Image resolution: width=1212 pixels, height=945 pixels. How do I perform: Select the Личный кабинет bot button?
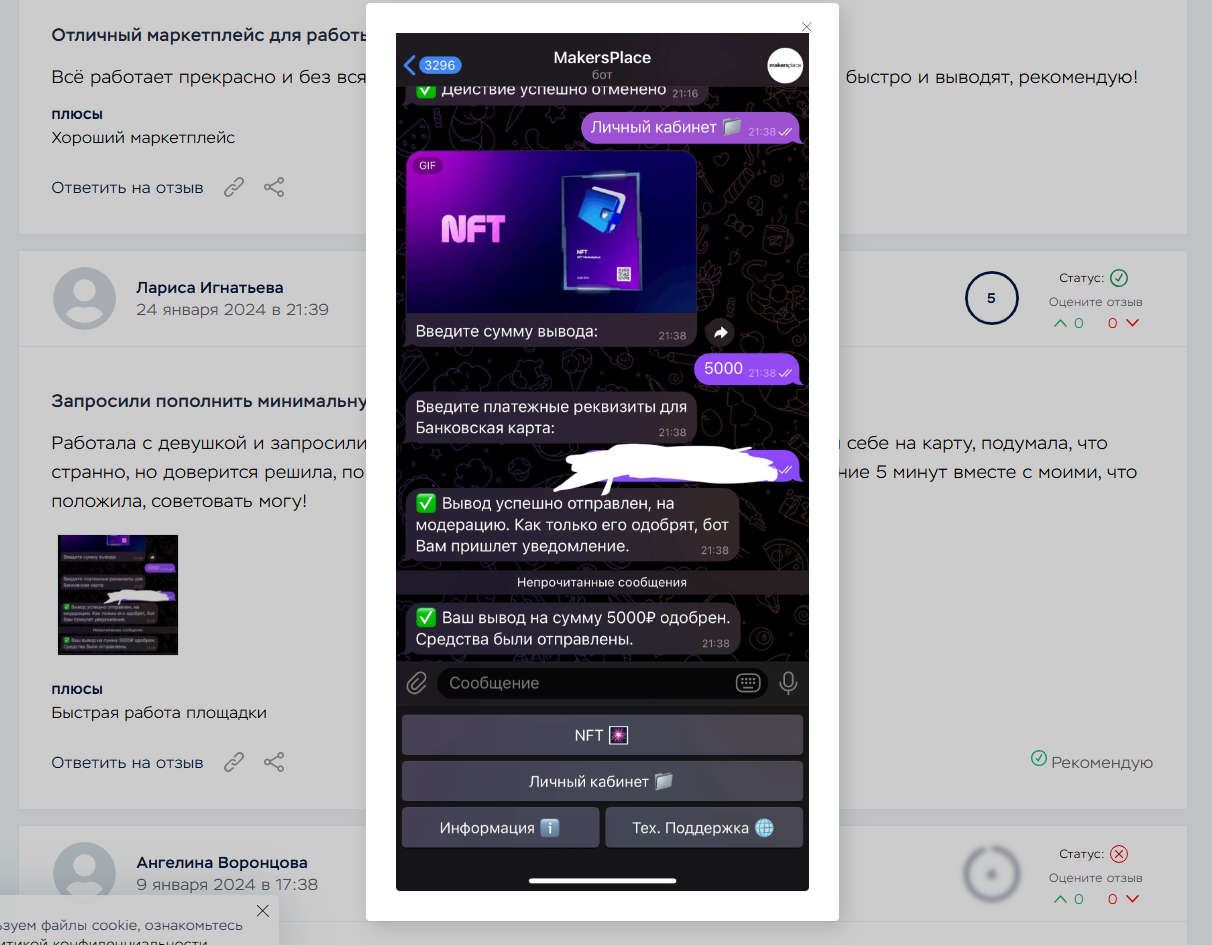point(602,781)
